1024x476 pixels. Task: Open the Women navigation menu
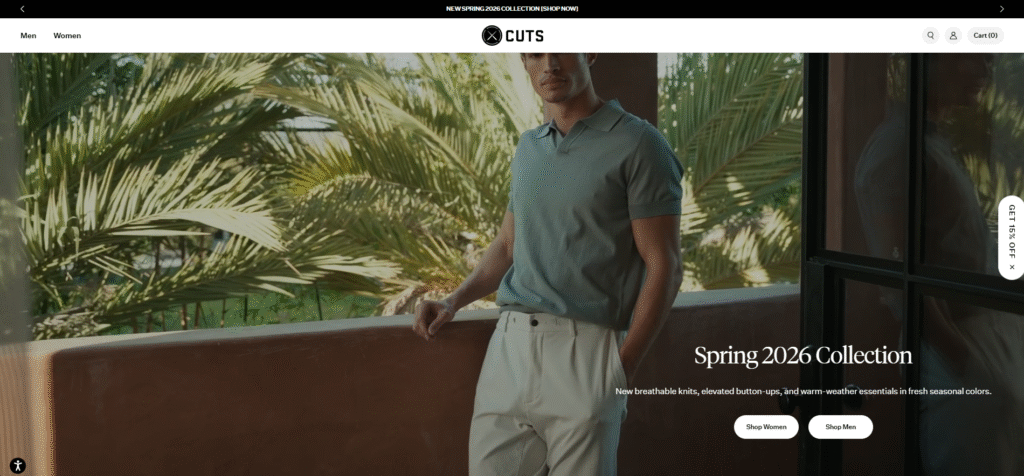(67, 35)
